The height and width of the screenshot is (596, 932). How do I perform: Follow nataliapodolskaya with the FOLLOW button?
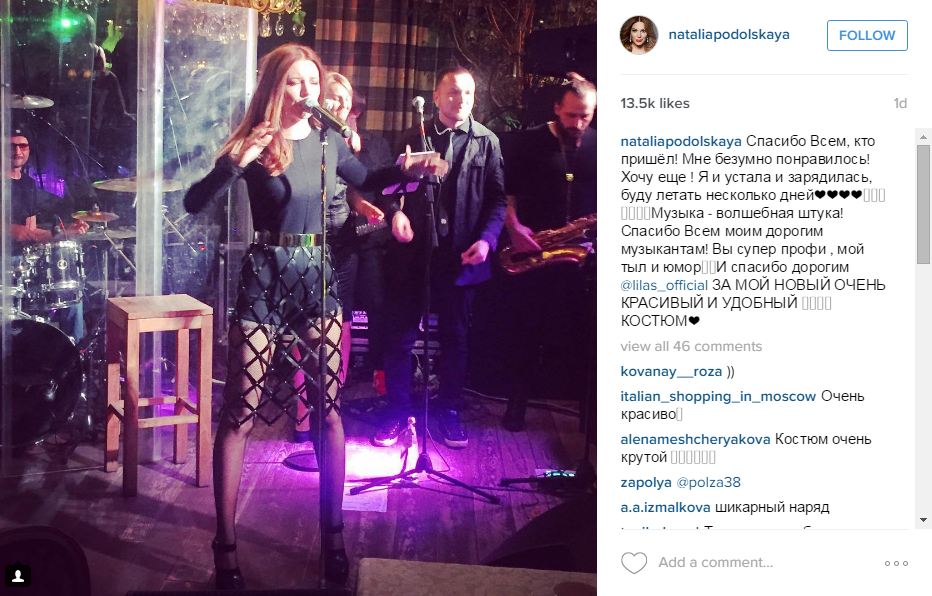tap(867, 35)
